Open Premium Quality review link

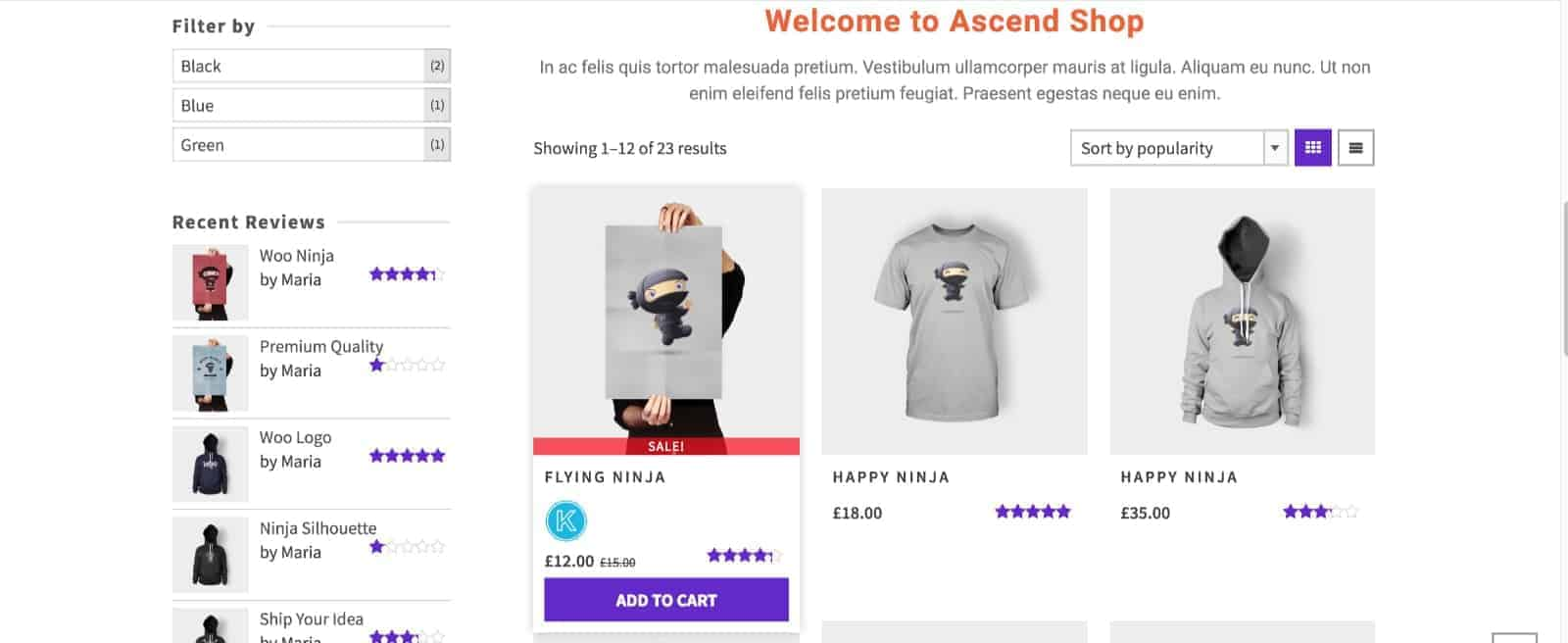[320, 346]
